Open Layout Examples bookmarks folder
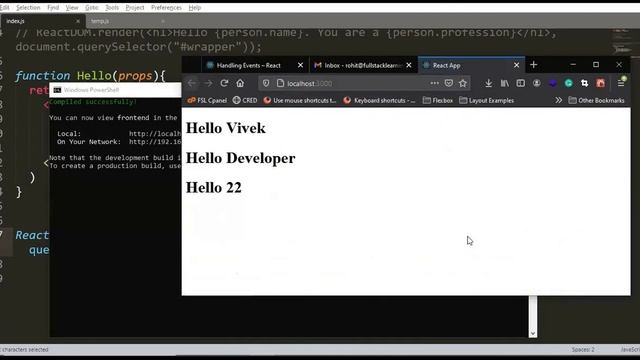The image size is (640, 360). tap(487, 100)
